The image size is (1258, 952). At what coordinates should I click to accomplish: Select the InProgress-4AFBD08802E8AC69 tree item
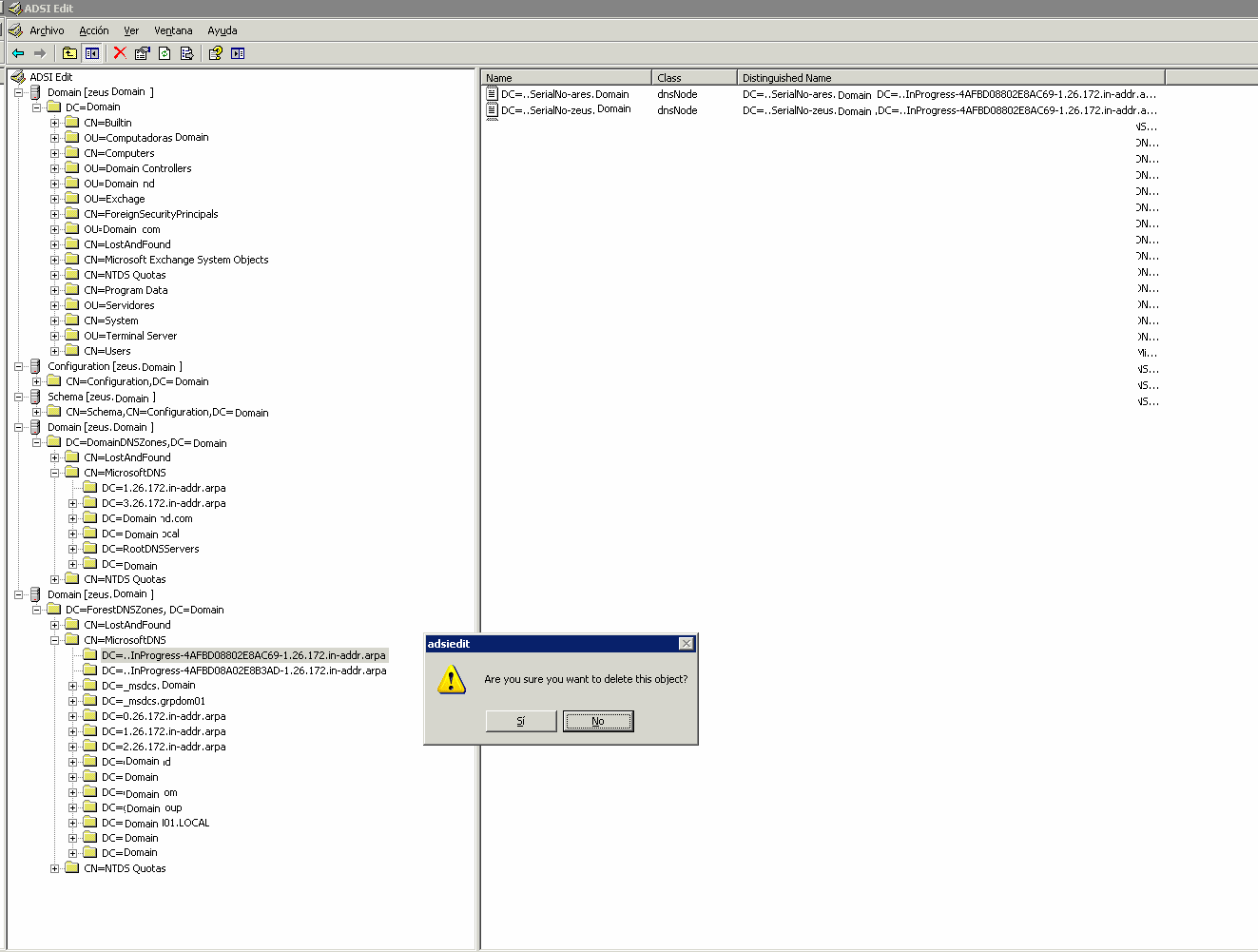[243, 655]
